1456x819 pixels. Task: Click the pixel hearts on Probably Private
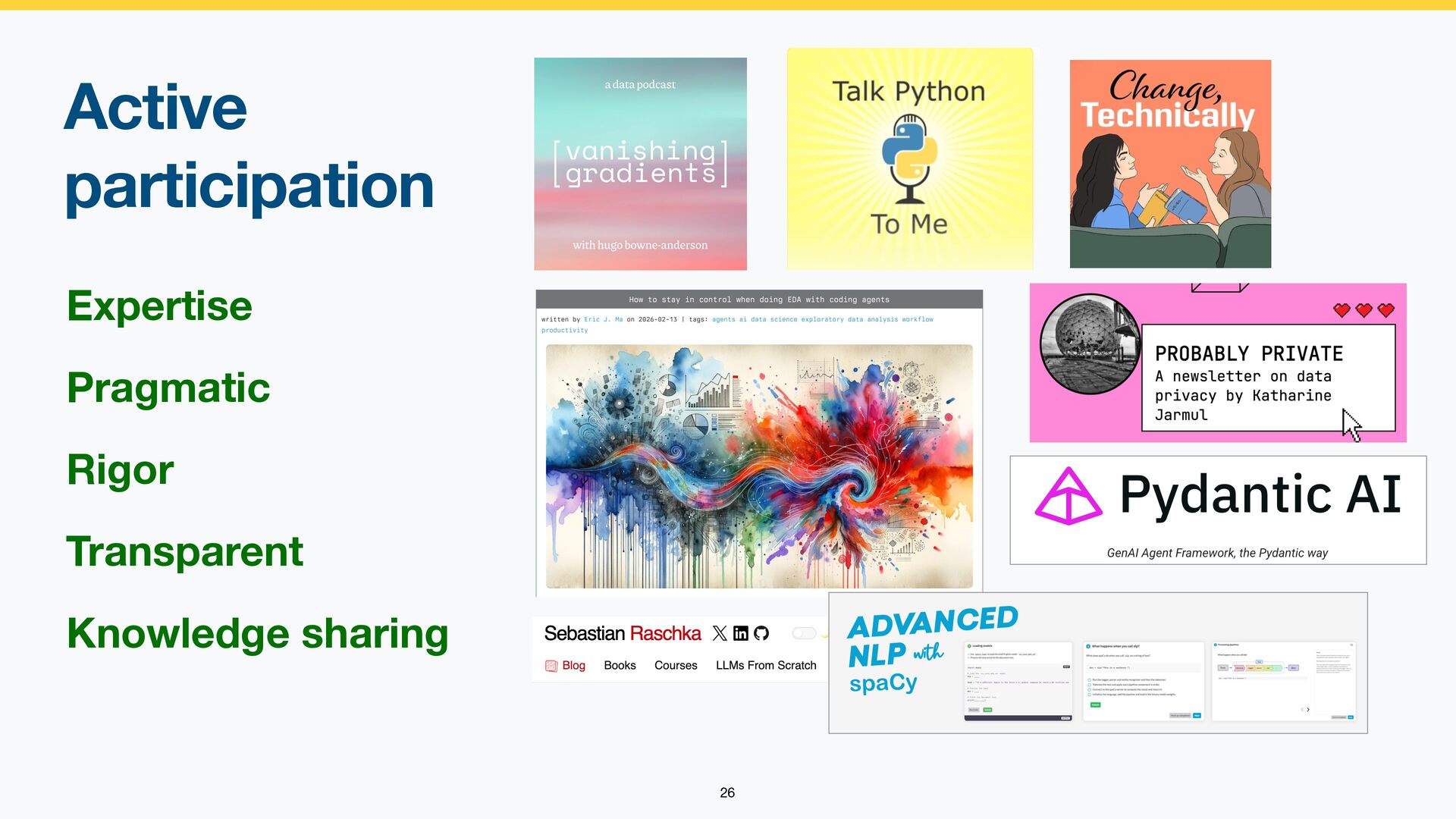pos(1363,310)
